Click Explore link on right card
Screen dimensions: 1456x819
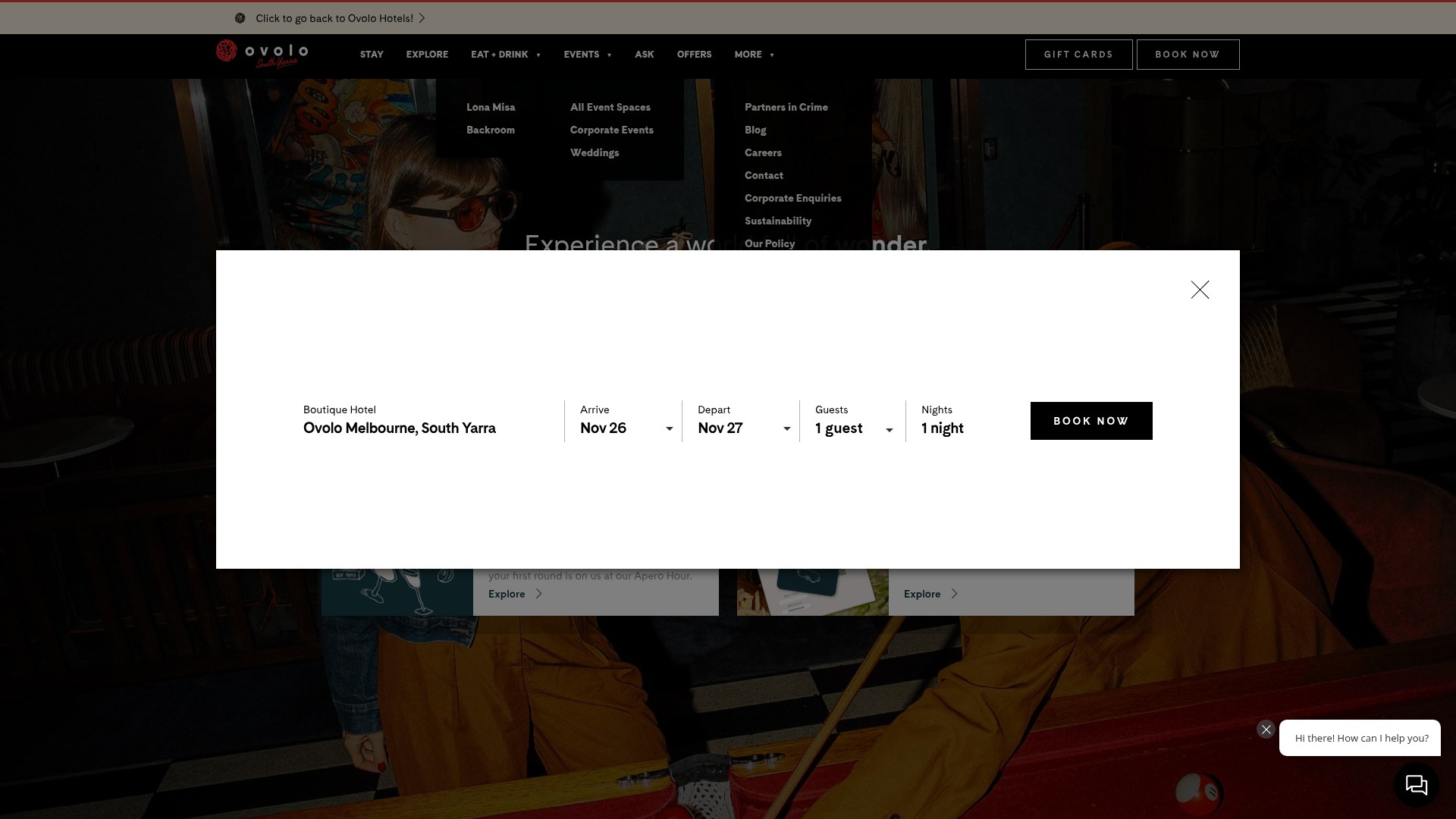coord(922,594)
